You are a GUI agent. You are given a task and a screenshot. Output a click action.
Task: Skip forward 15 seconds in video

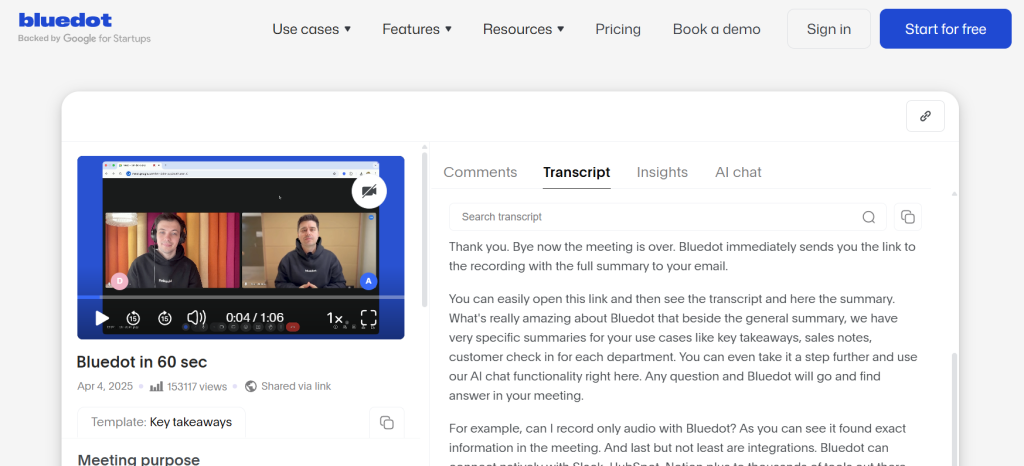(x=165, y=318)
